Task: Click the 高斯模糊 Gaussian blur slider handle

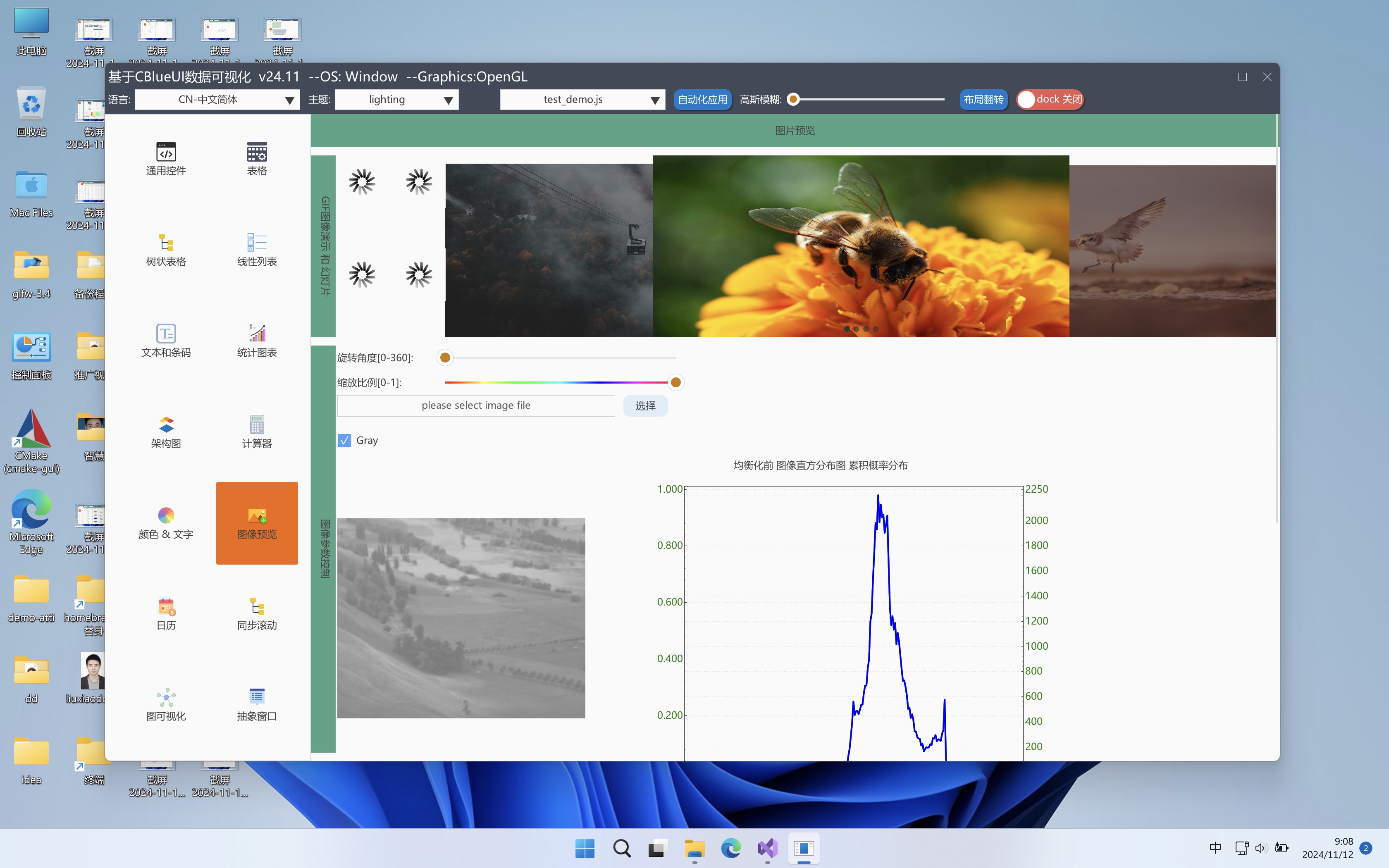Action: 793,100
